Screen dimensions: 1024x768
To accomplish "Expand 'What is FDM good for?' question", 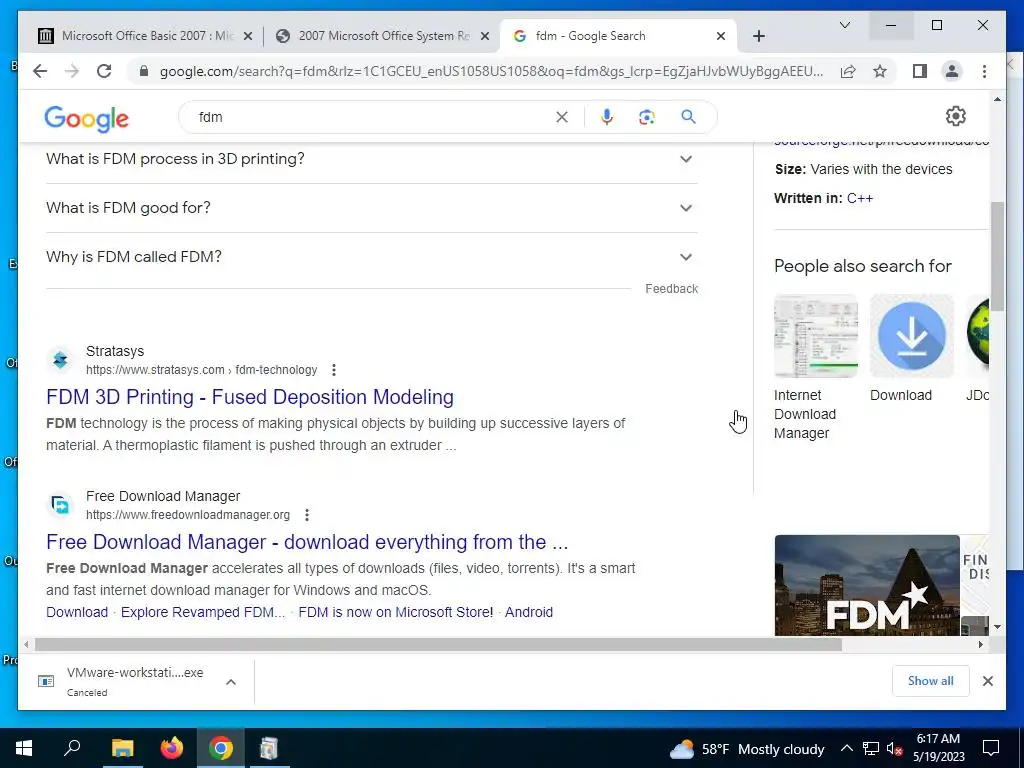I will [x=372, y=208].
